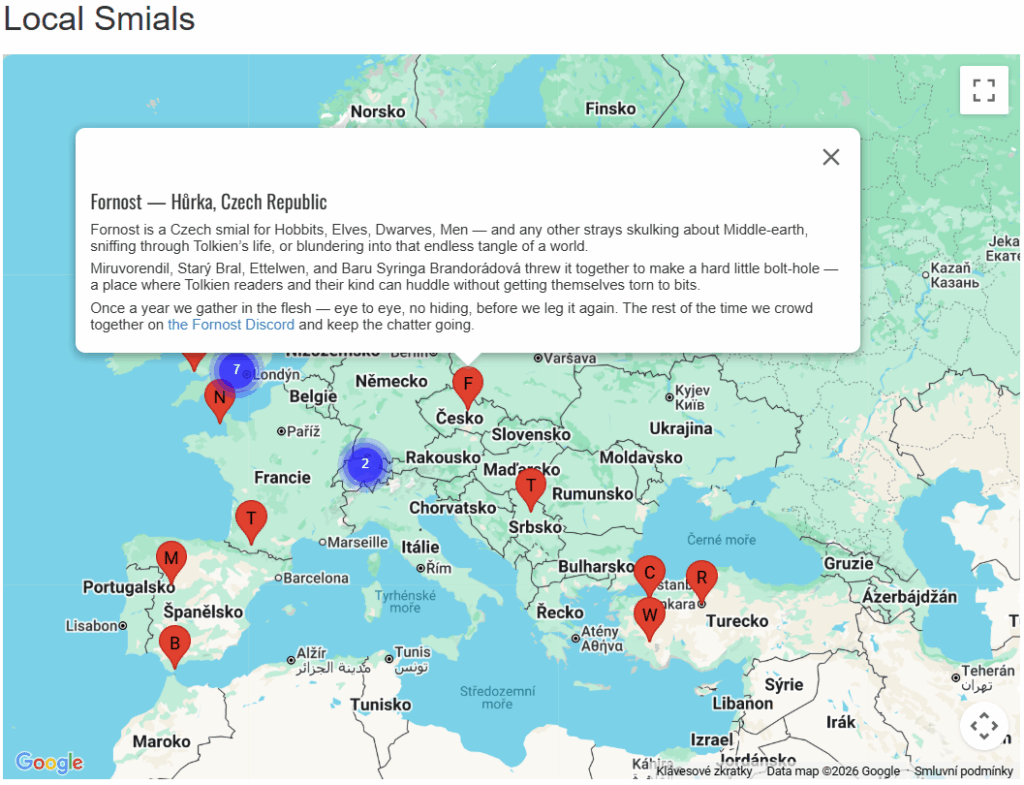Viewport: 1024px width, 785px height.
Task: Open Klávesové zkratky keyboard shortcuts
Action: pyautogui.click(x=703, y=771)
